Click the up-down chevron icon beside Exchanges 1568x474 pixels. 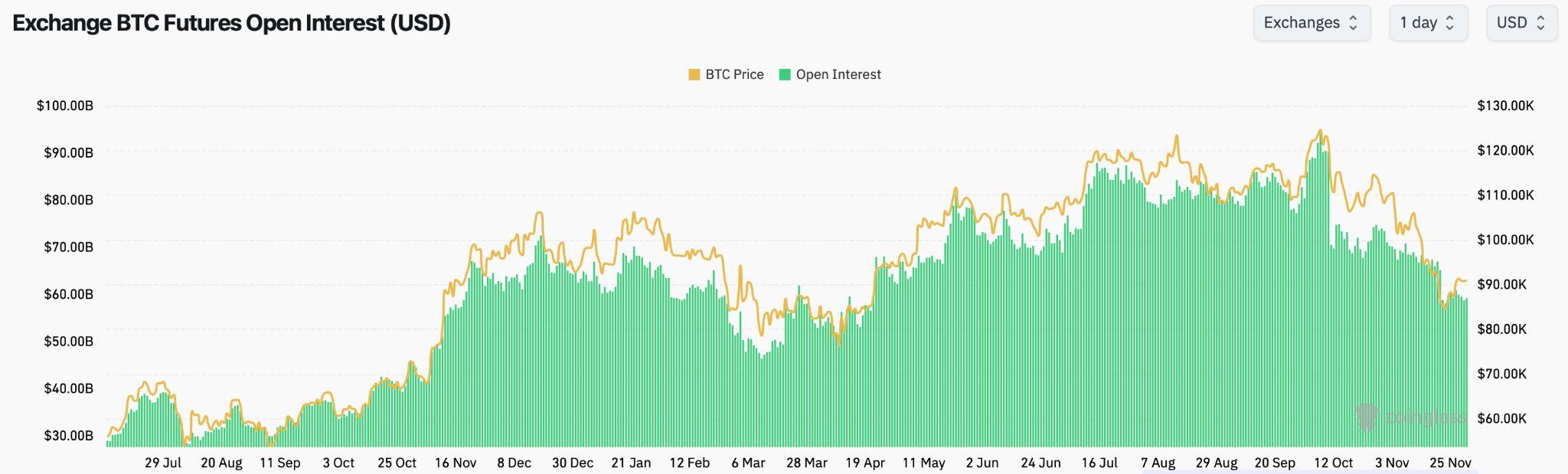tap(1353, 23)
